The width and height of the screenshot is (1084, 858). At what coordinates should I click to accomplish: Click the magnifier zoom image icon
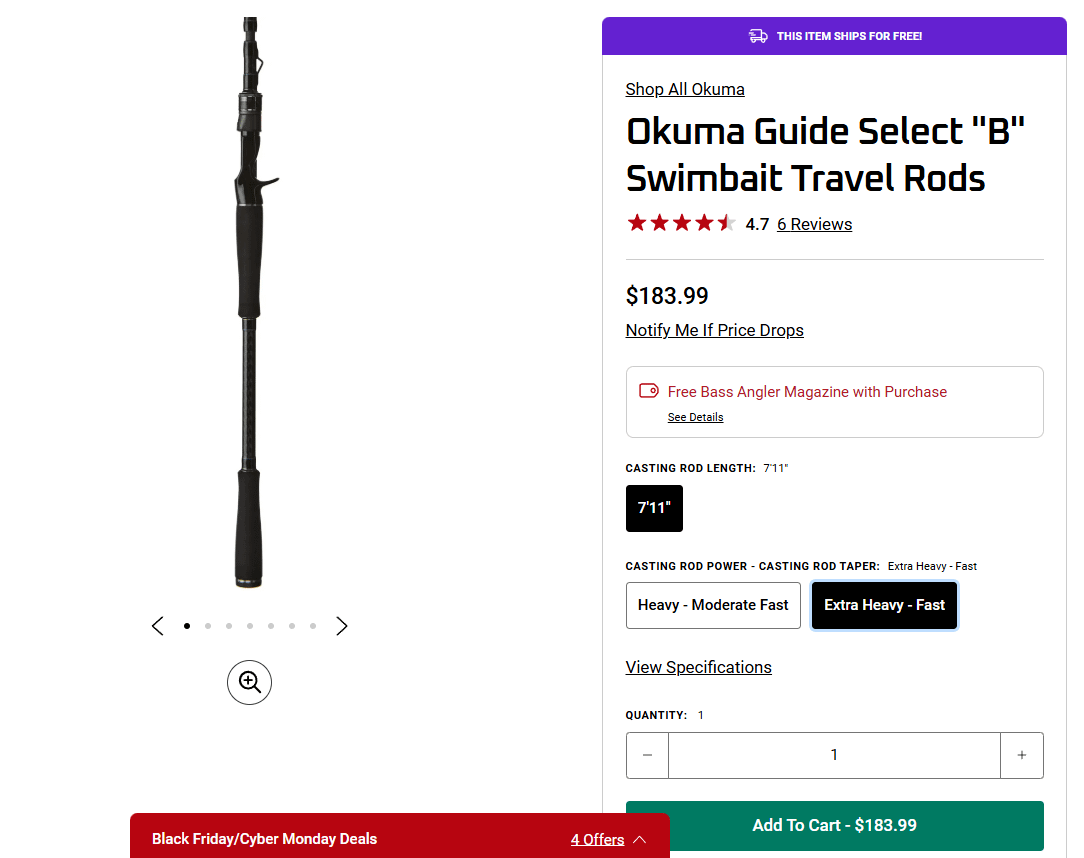click(x=249, y=682)
